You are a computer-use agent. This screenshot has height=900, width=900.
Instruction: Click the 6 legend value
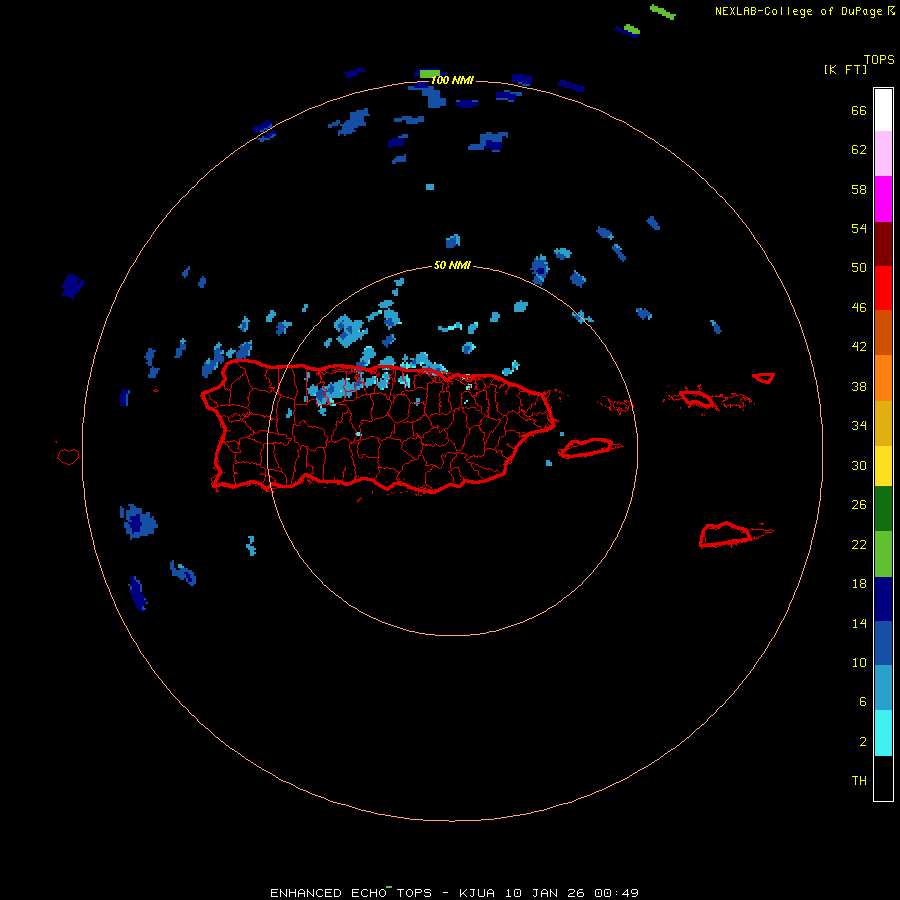coord(863,701)
